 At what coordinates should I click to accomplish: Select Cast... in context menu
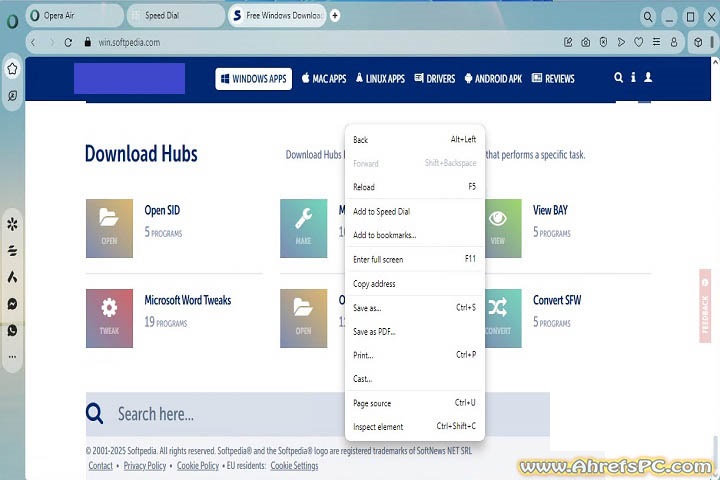[x=415, y=378]
